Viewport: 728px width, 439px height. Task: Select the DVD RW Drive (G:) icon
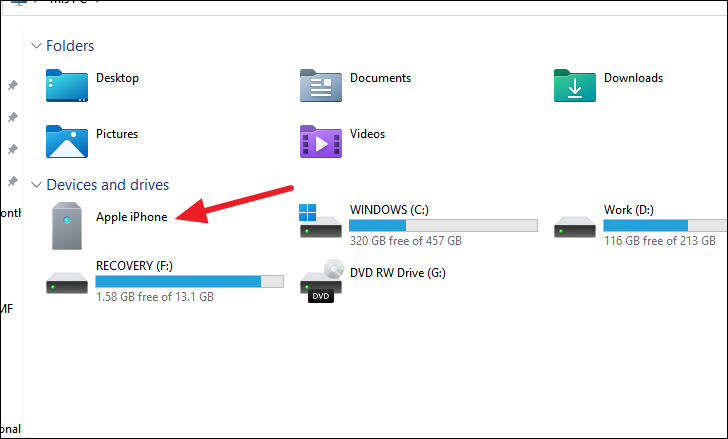click(x=321, y=281)
